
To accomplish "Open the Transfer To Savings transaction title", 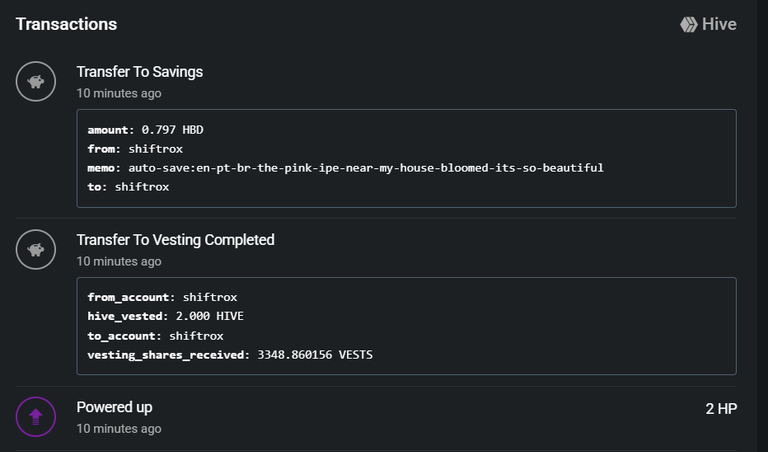I will point(140,71).
